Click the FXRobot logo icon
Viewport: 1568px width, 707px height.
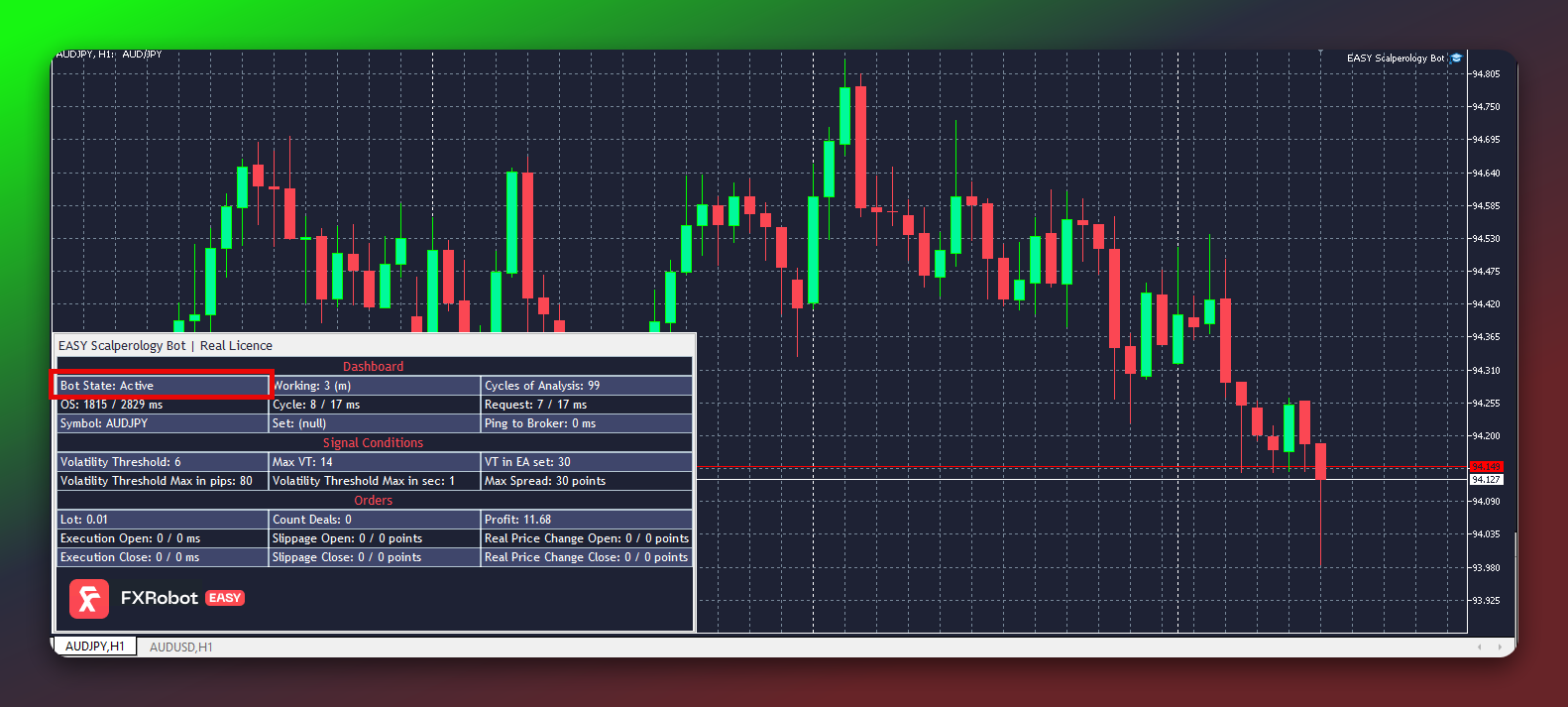(89, 599)
